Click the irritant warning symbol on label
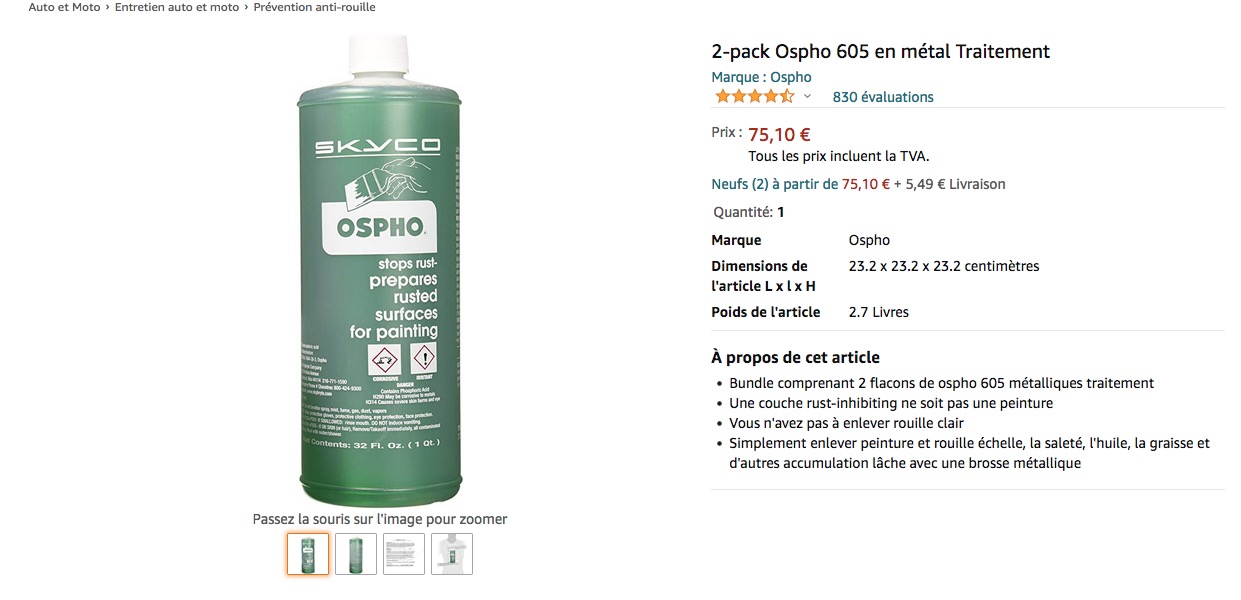Viewport: 1241px width, 600px height. click(x=424, y=360)
